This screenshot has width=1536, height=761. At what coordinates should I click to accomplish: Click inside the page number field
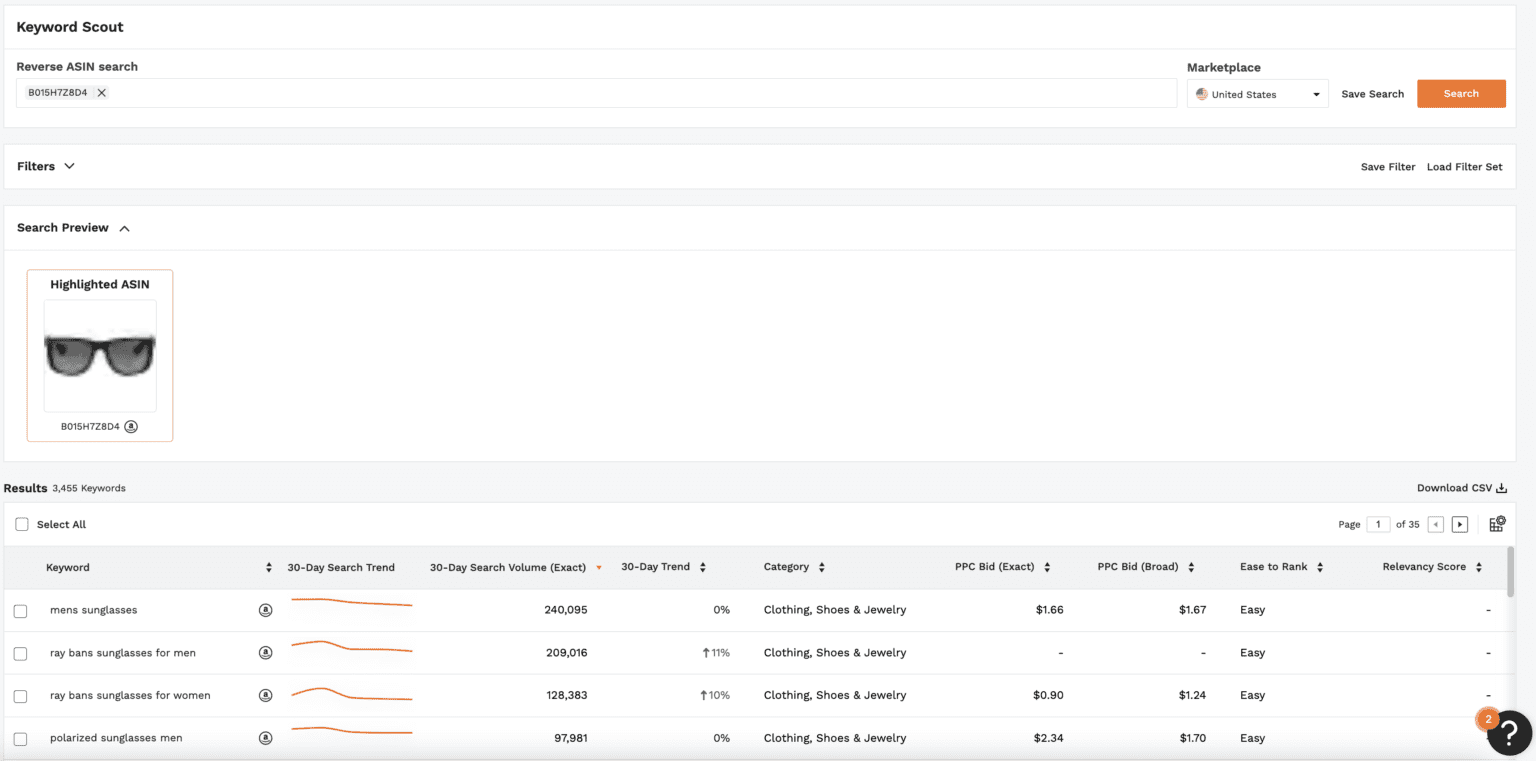point(1378,523)
